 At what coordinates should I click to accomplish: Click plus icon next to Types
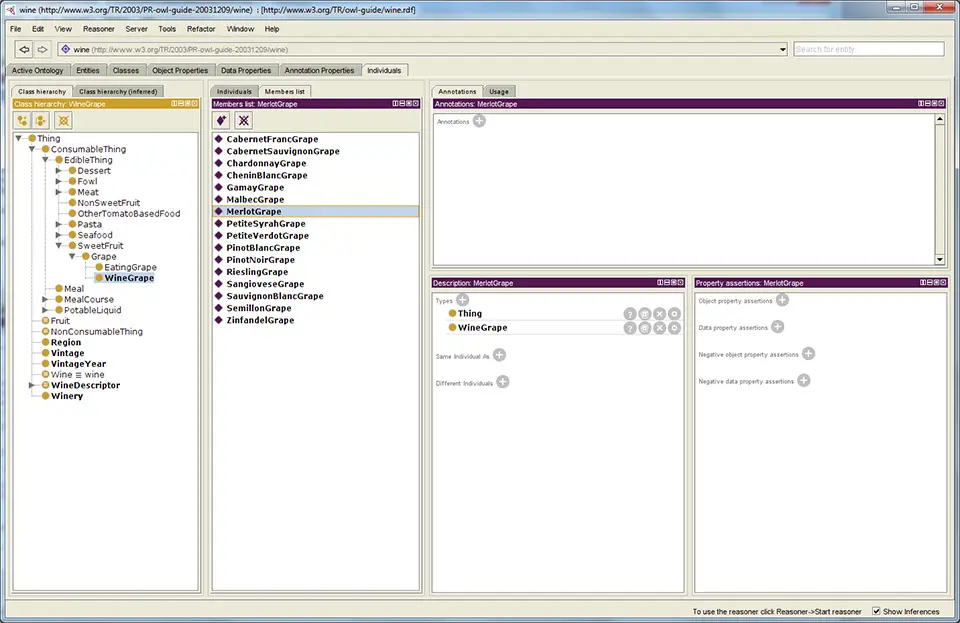[x=462, y=299]
